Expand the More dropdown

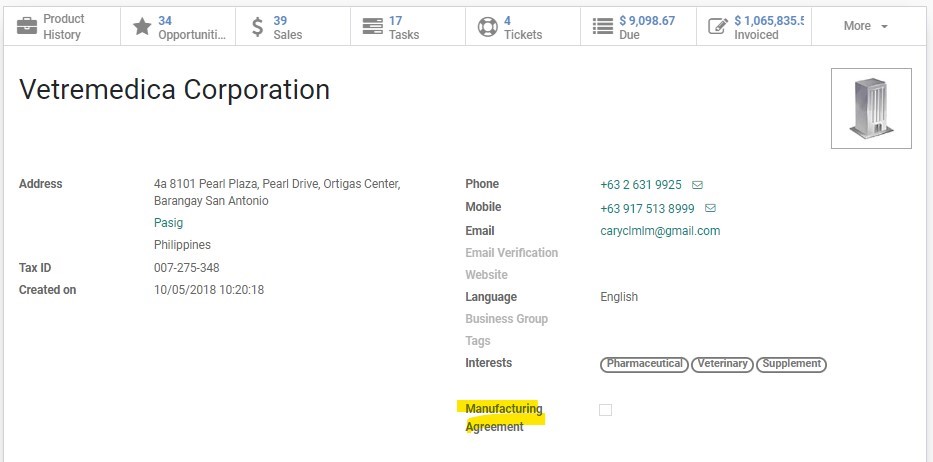(x=866, y=26)
